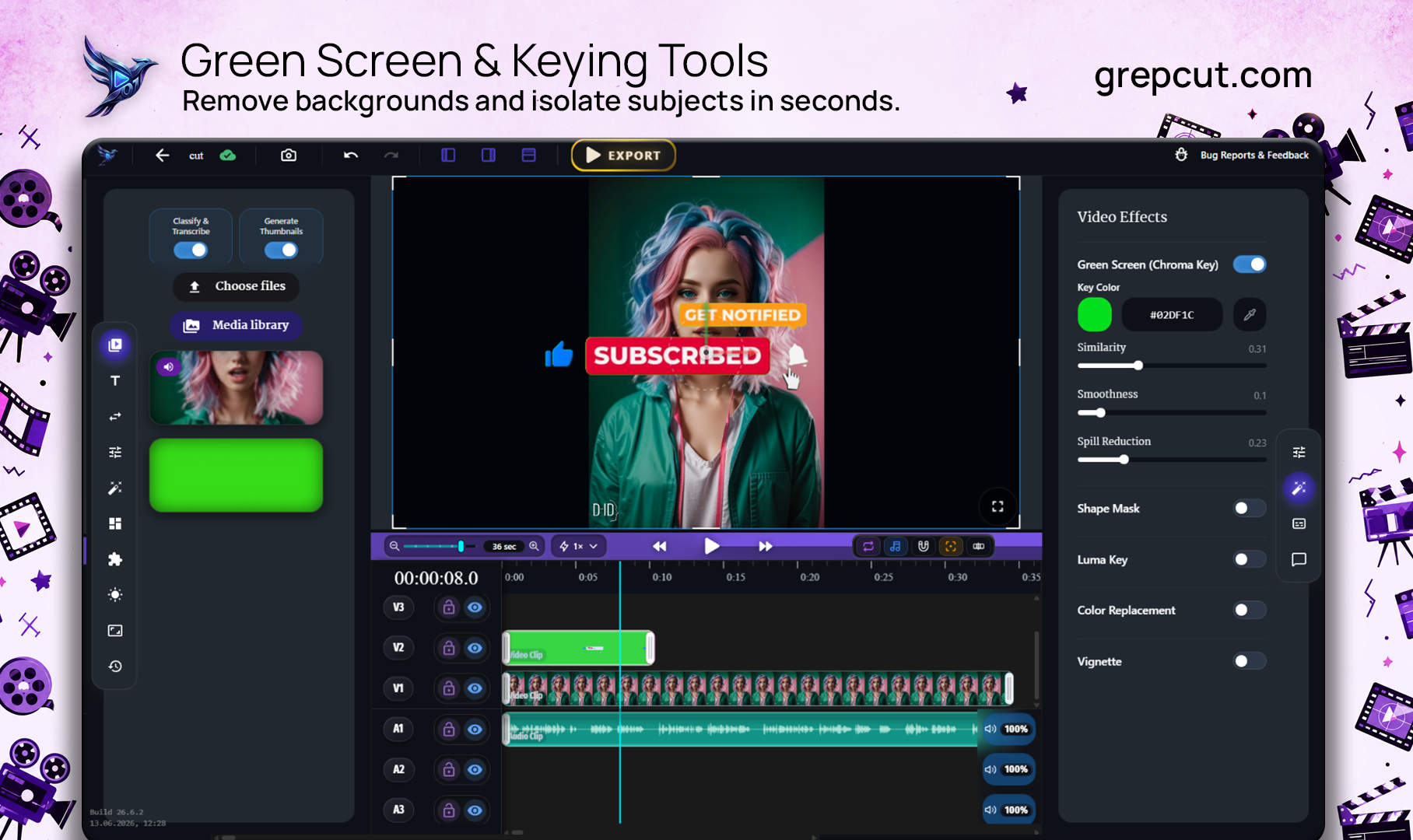The width and height of the screenshot is (1413, 840).
Task: Open the plugins puzzle icon
Action: pos(115,559)
